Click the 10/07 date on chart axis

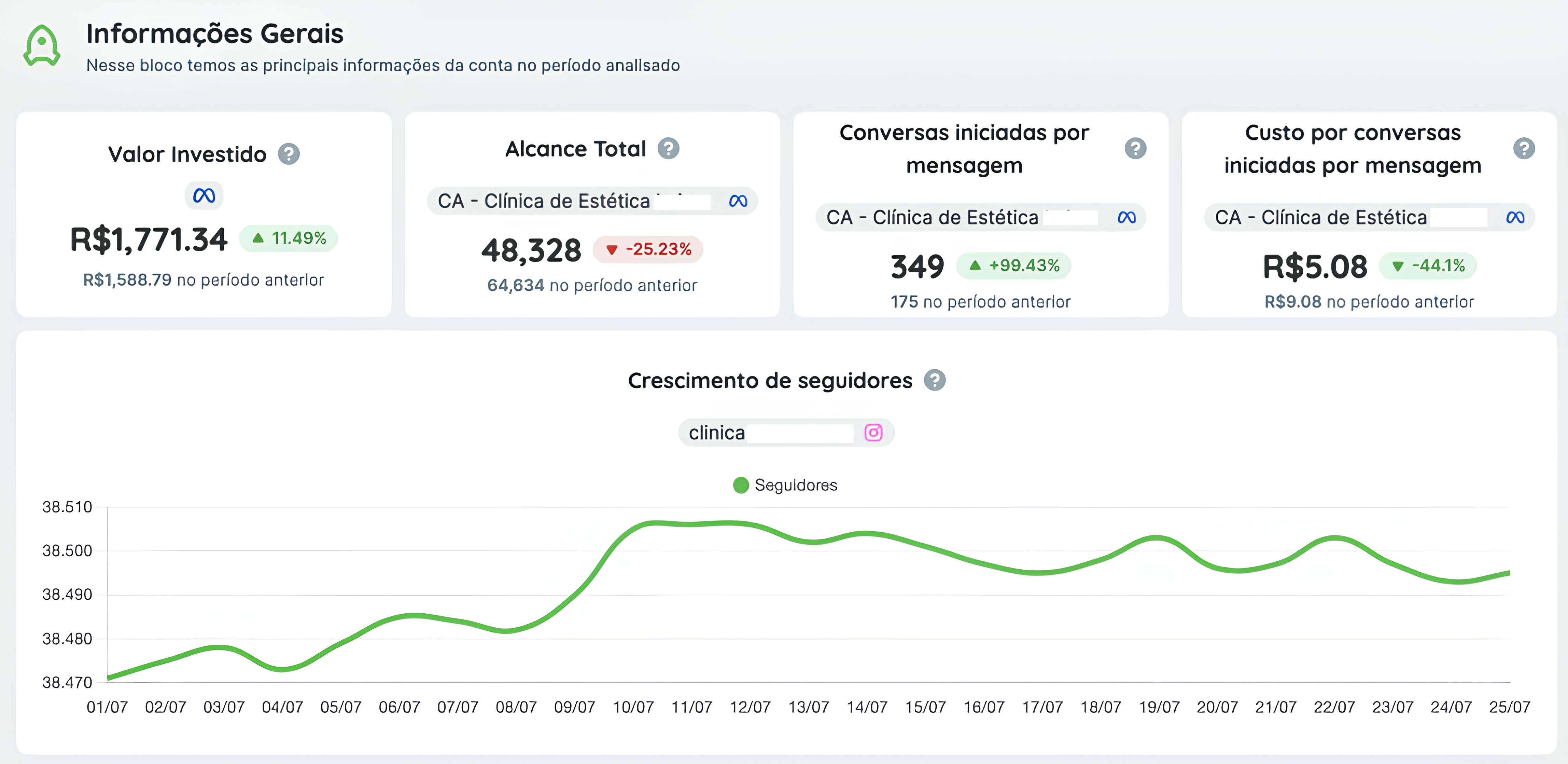(x=633, y=707)
